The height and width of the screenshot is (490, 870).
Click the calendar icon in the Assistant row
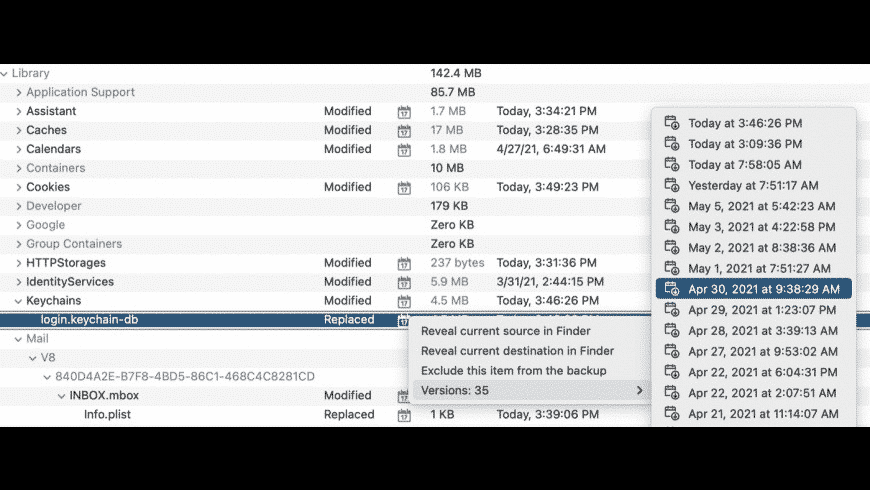pos(404,112)
